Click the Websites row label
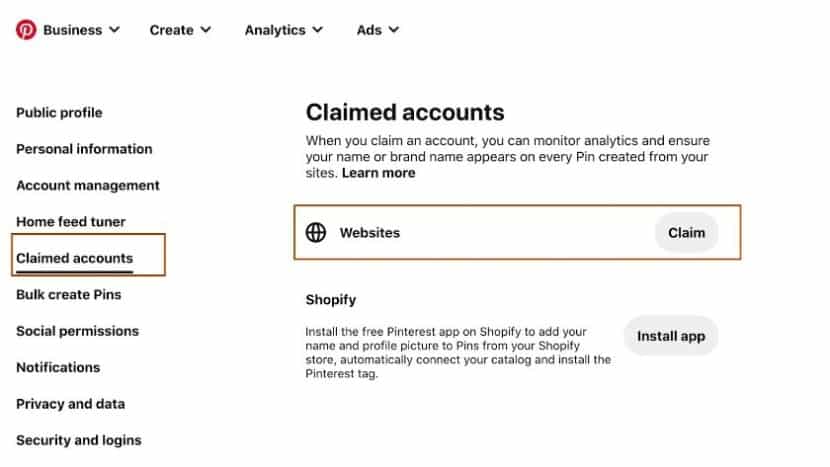Screen dimensions: 830x467 click(x=369, y=233)
